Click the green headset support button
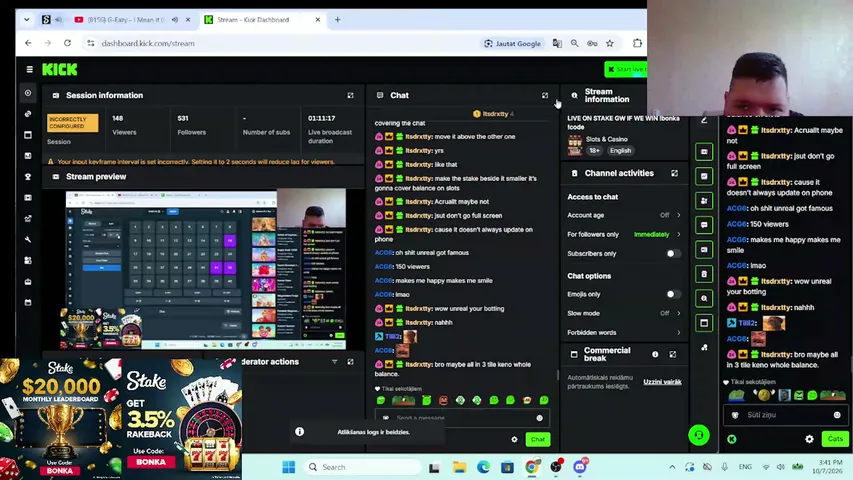Viewport: 853px width, 480px height. (x=699, y=435)
